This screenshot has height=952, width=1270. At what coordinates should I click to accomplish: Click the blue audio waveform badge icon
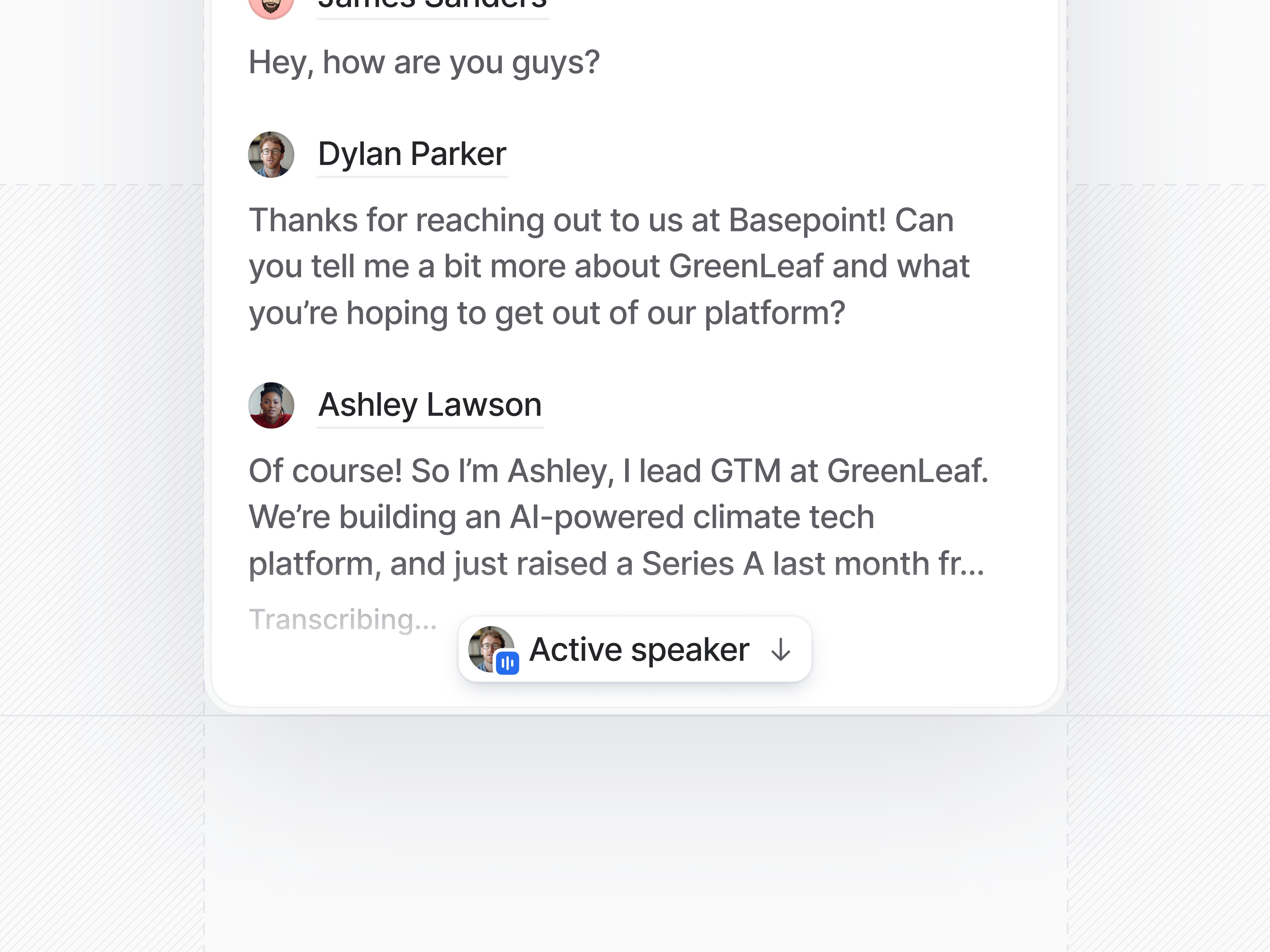coord(507,663)
